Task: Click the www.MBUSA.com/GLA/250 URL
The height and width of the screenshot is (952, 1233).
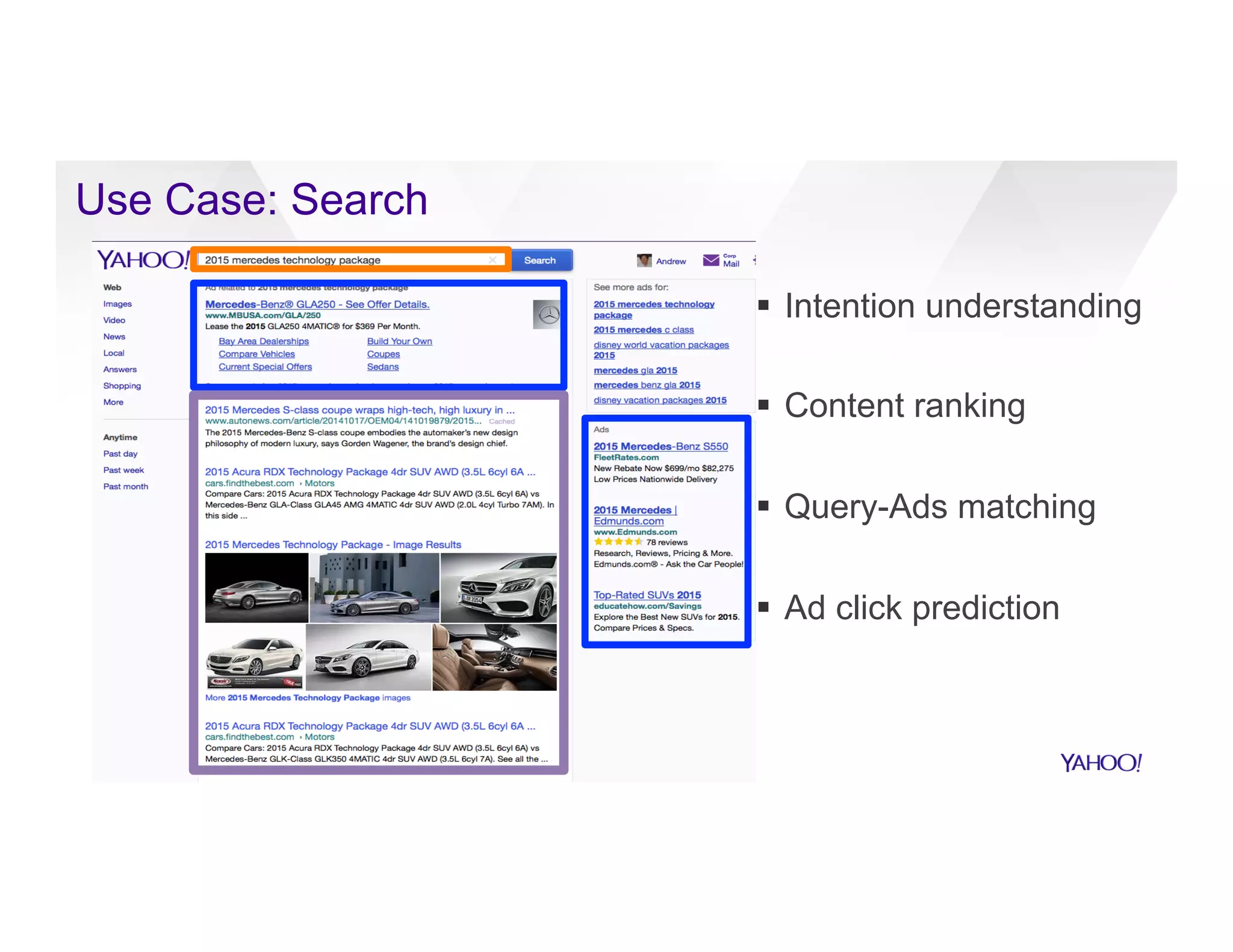Action: pos(262,315)
